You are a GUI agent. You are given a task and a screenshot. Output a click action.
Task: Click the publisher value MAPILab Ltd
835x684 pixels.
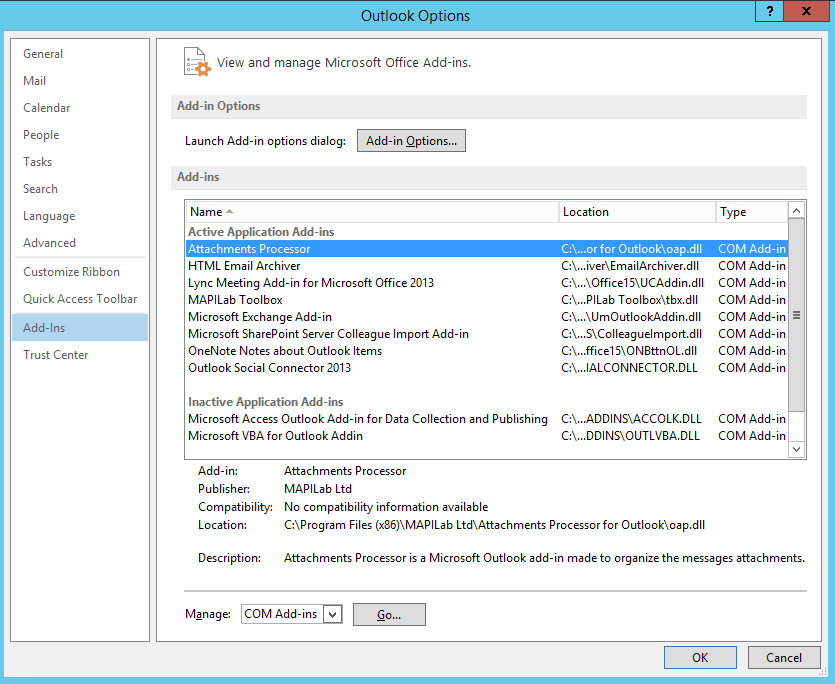coord(318,489)
